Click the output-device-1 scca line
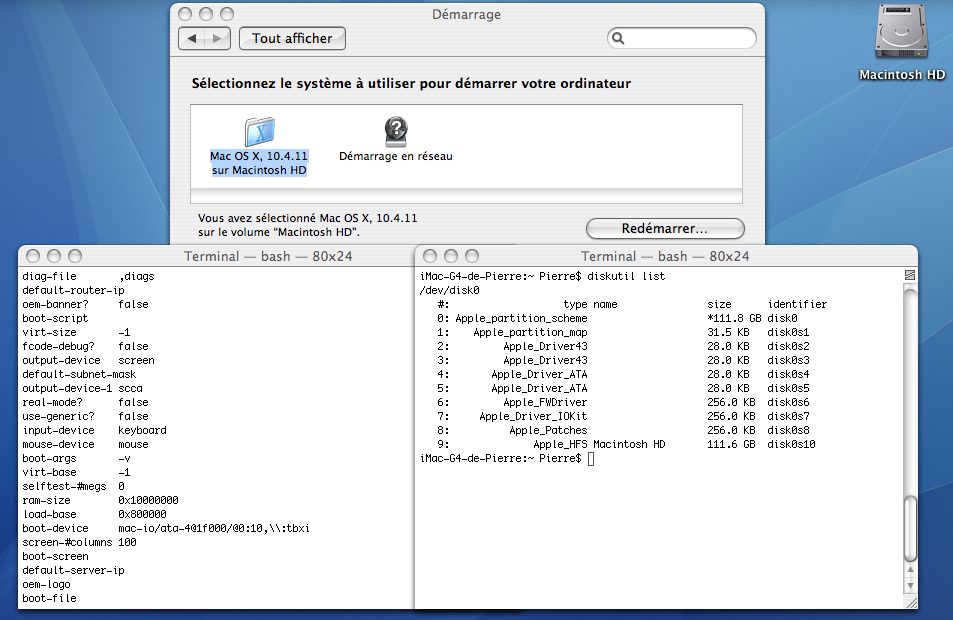 [x=83, y=388]
